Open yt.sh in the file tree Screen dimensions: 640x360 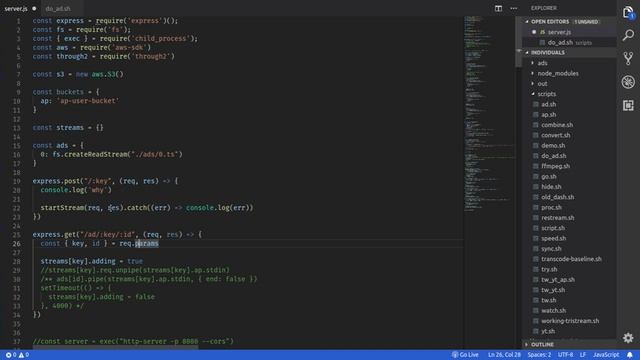pos(547,331)
